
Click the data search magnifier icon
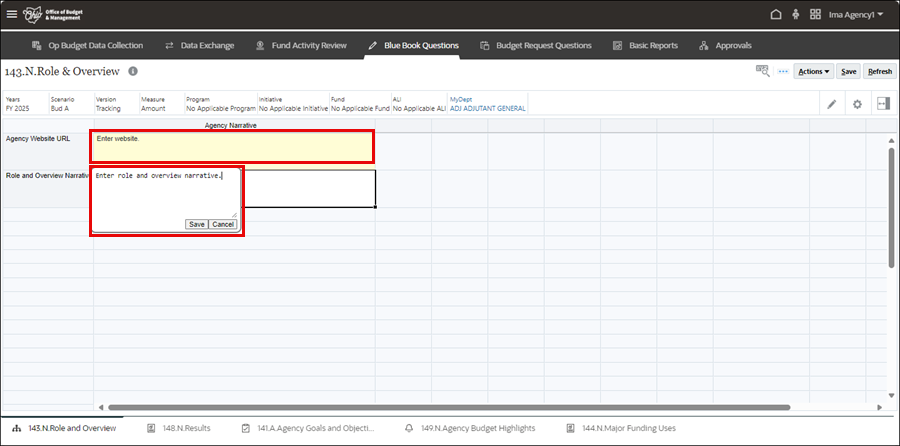[763, 72]
